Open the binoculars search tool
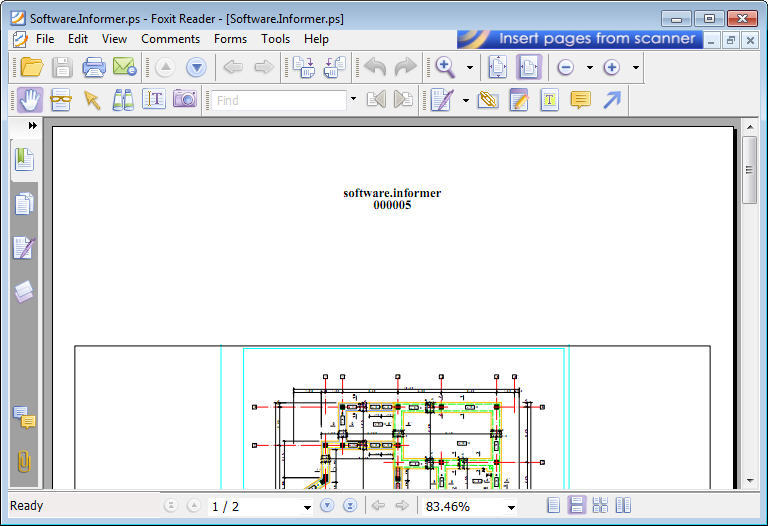 pos(123,99)
